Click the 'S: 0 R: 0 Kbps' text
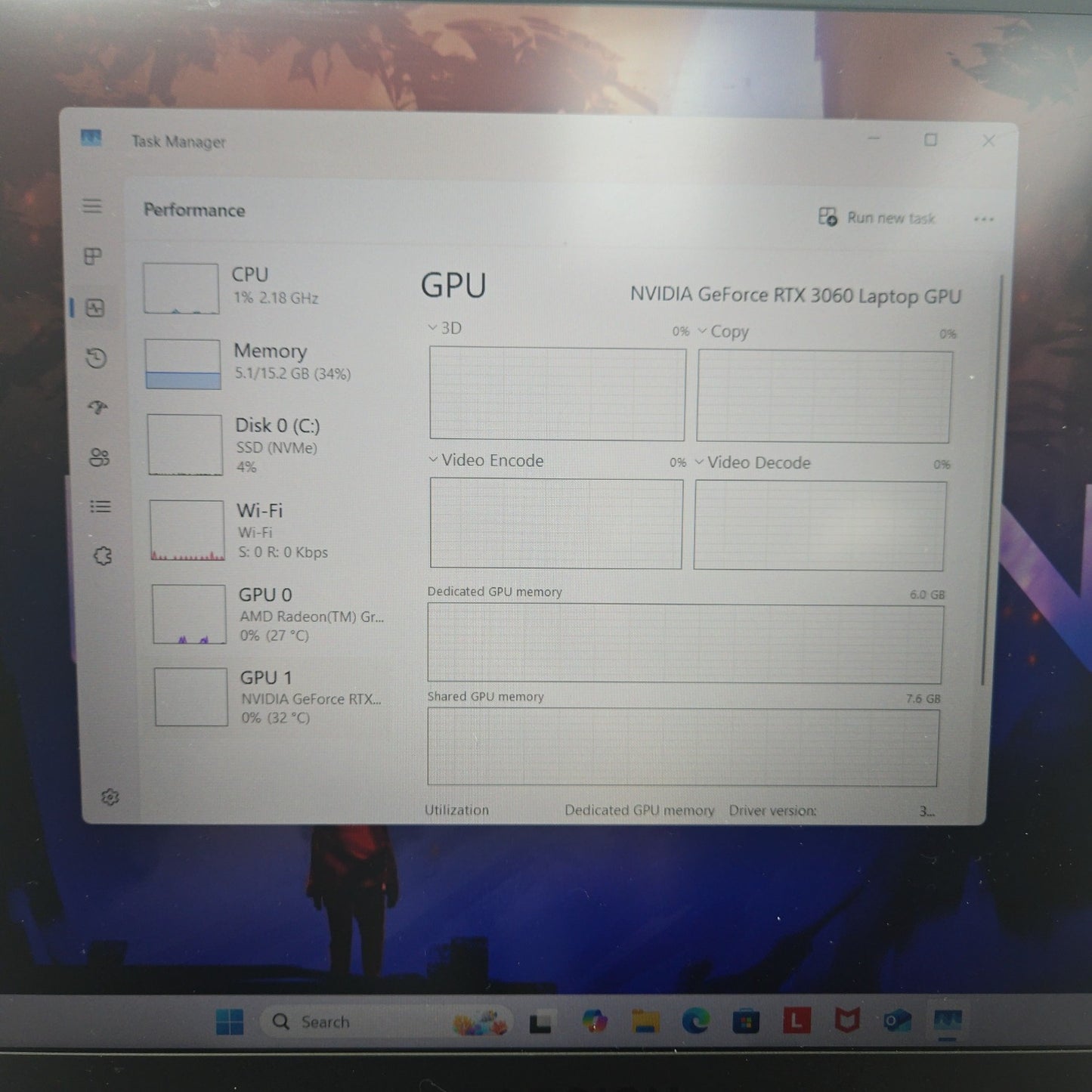 tap(283, 552)
